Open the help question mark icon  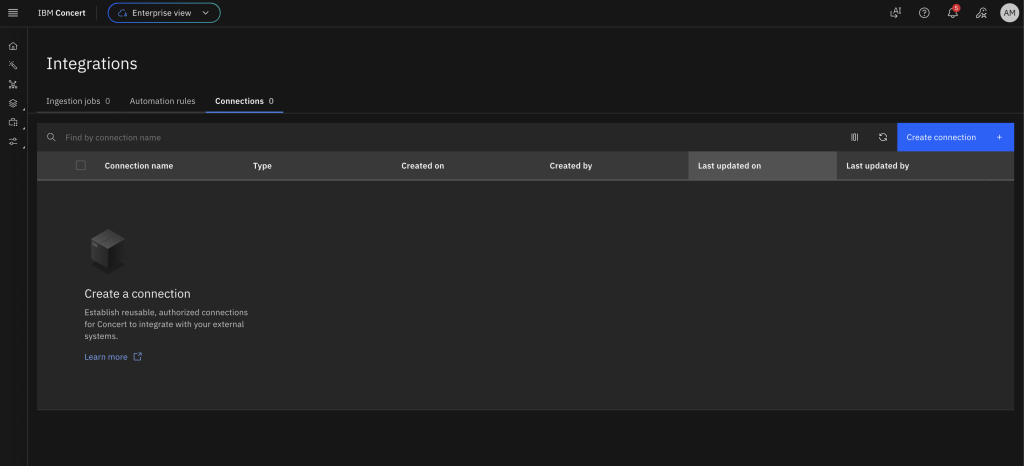click(924, 13)
